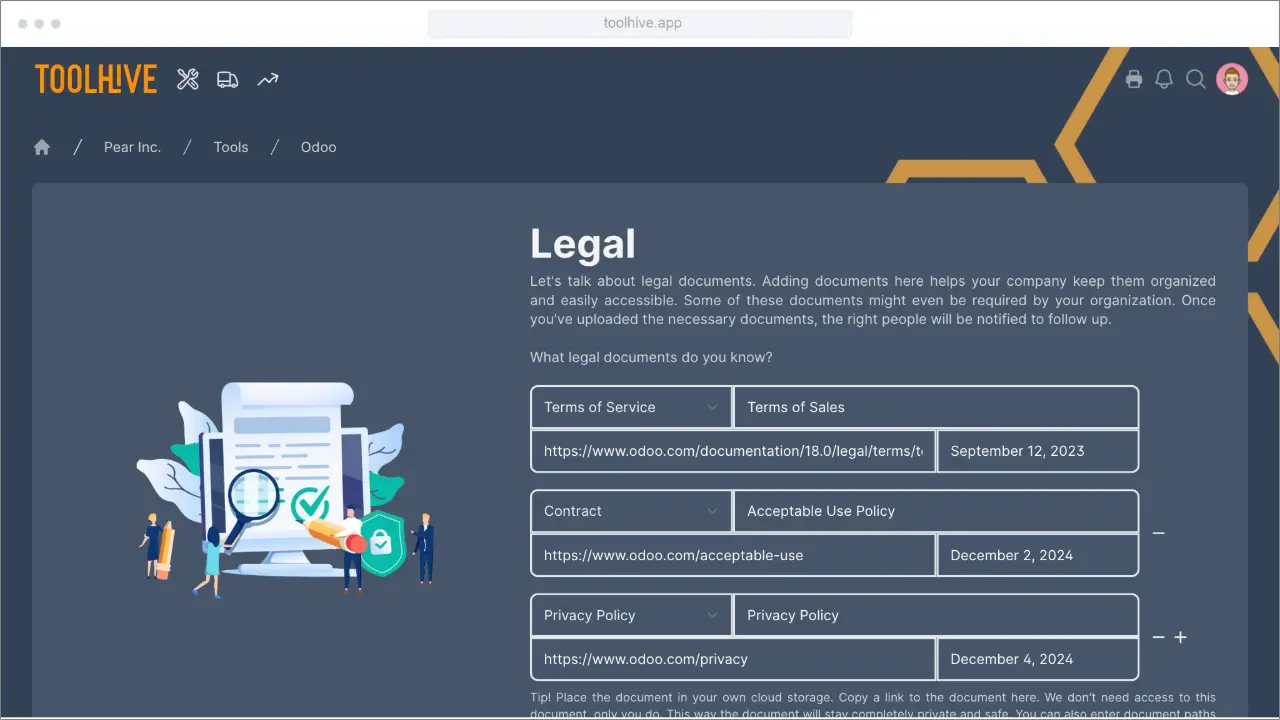Open the Contract document type dropdown

click(630, 511)
